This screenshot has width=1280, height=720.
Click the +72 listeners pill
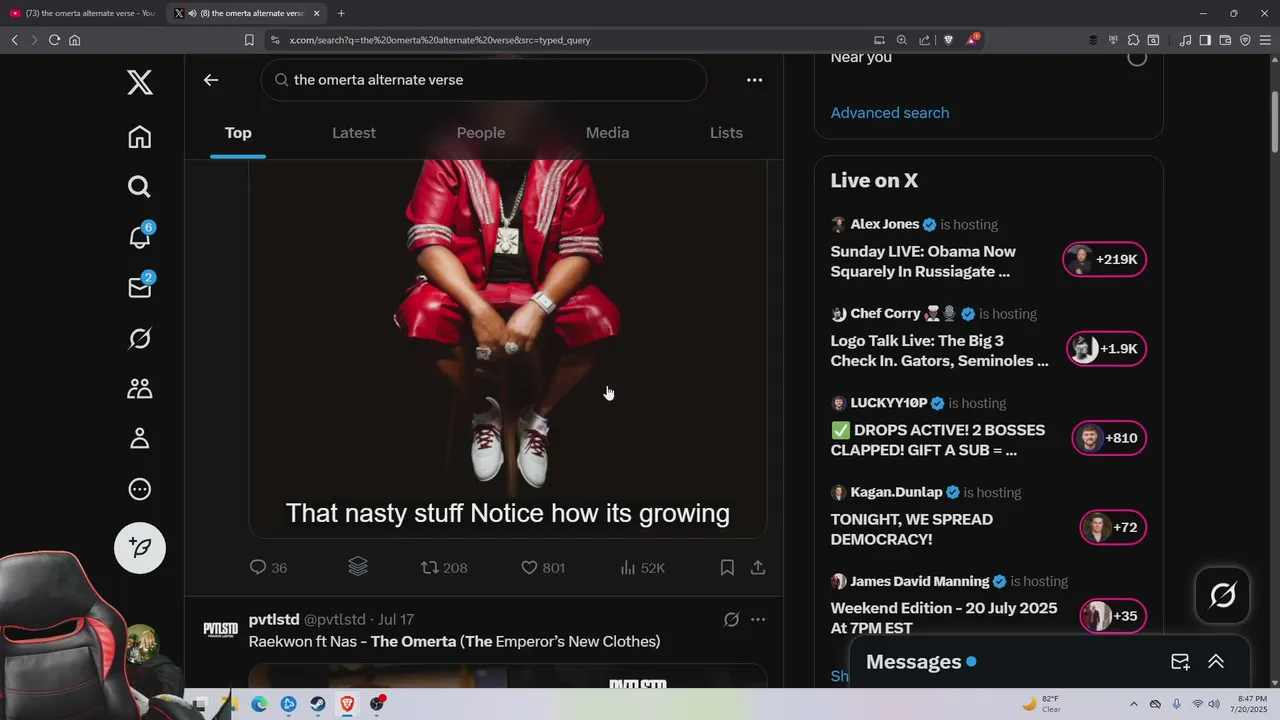pyautogui.click(x=1113, y=527)
